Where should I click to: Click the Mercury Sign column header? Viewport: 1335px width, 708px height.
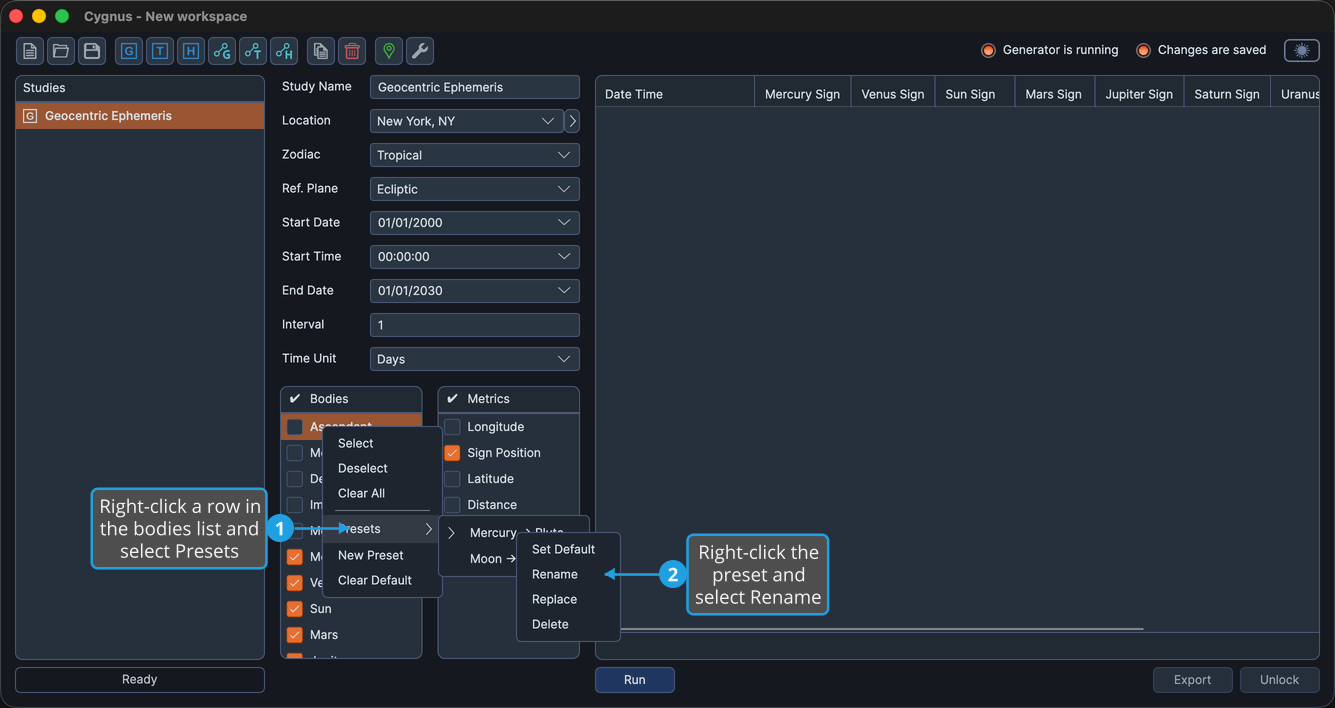(x=802, y=94)
